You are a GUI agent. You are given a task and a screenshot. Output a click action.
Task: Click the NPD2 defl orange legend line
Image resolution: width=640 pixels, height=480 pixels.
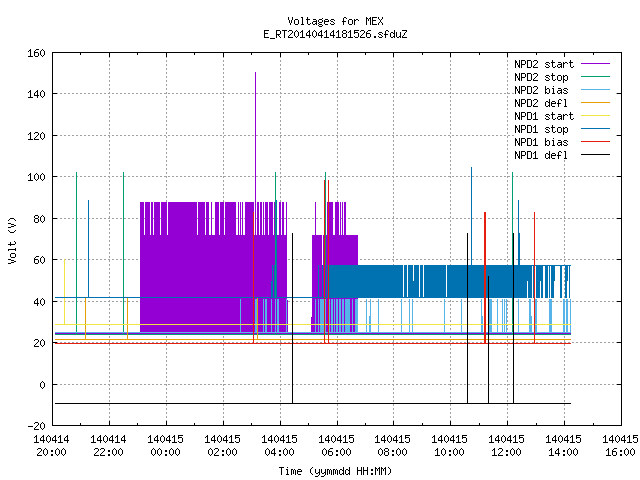click(x=595, y=103)
